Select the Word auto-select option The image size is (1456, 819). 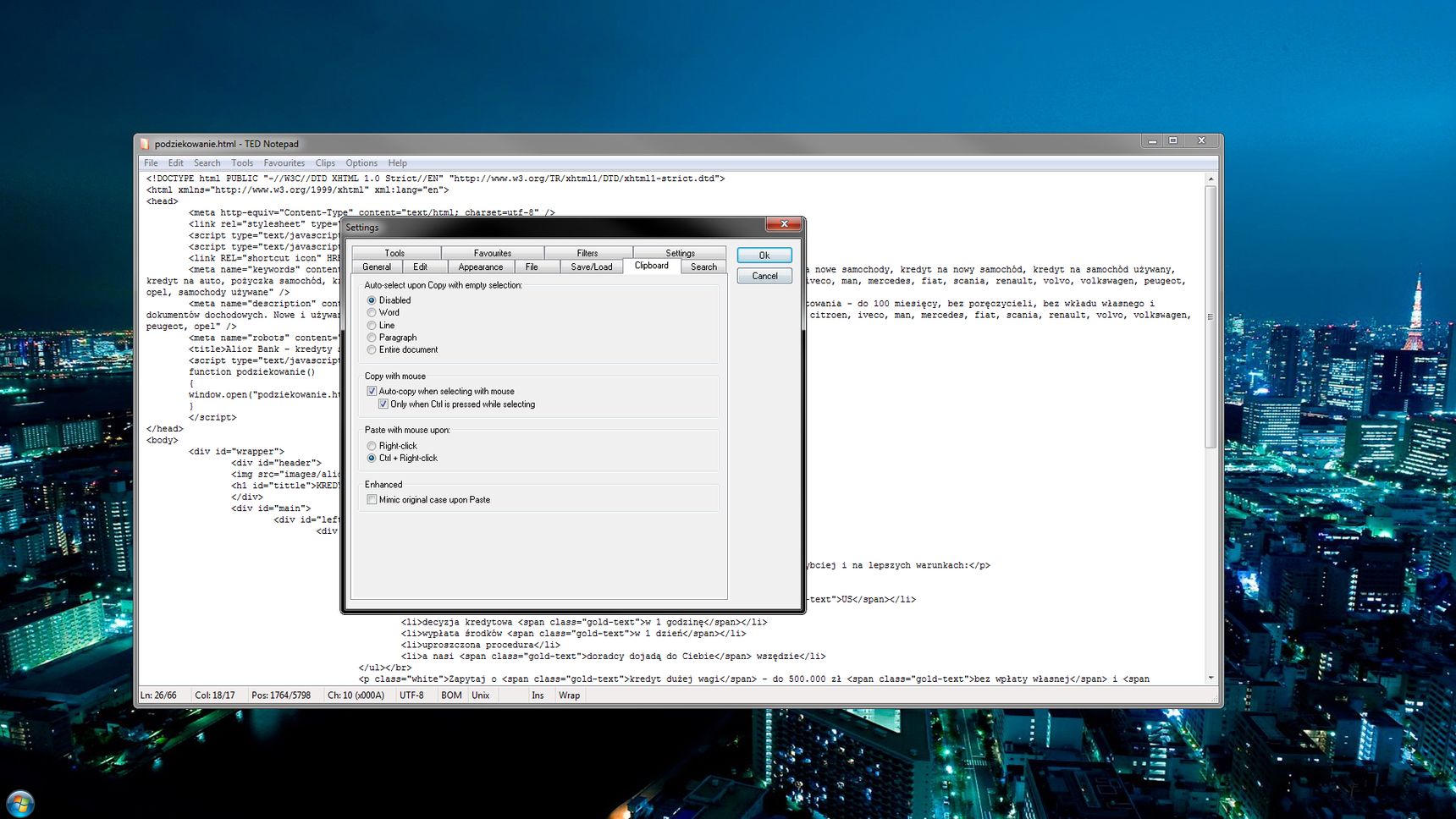(x=383, y=313)
